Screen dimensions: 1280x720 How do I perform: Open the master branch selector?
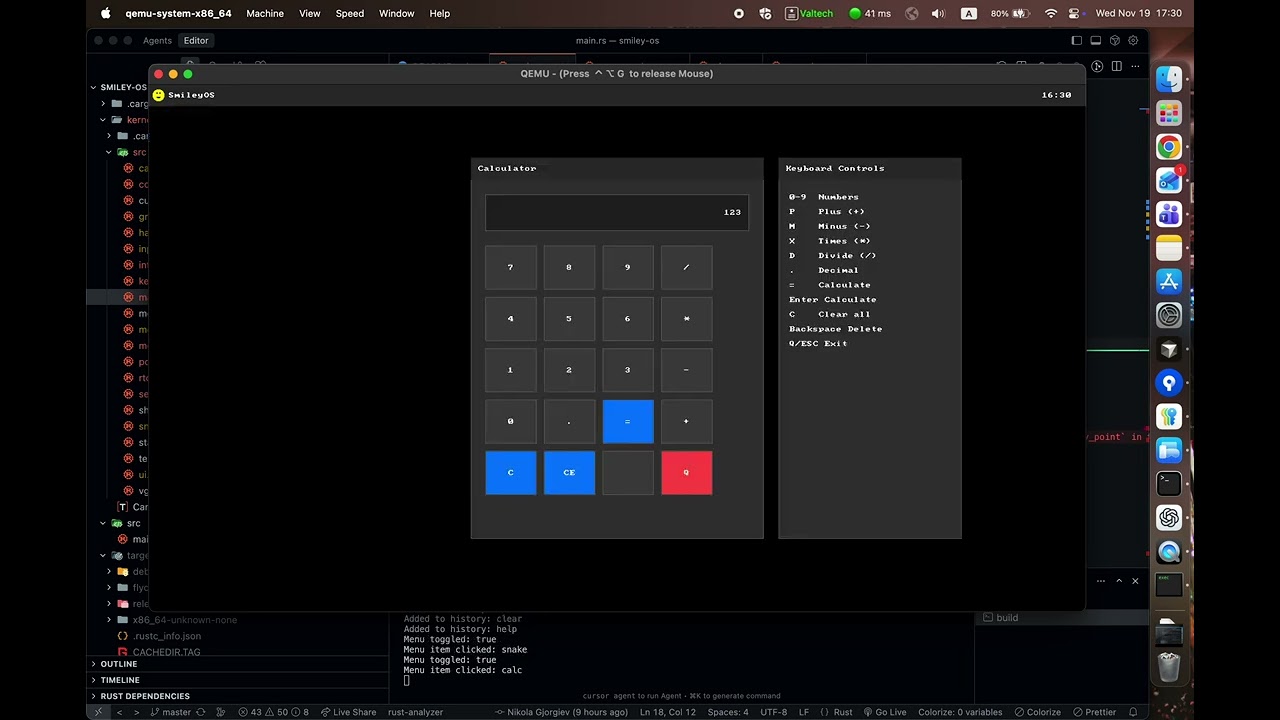point(170,712)
